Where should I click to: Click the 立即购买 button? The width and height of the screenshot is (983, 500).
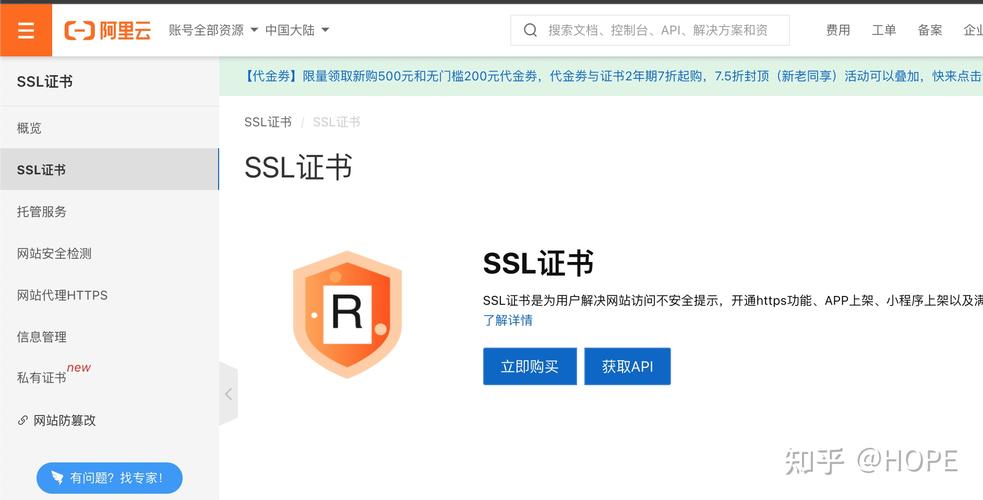530,367
